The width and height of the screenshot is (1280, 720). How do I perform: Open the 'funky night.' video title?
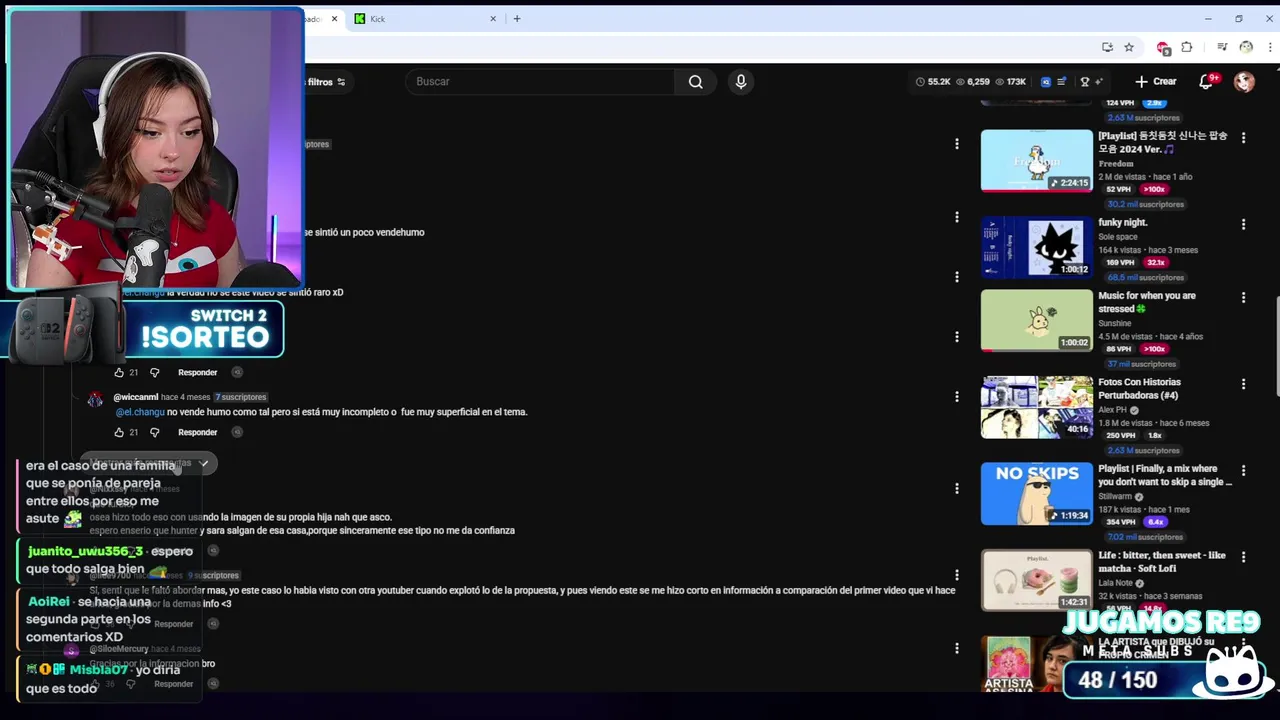(1123, 223)
